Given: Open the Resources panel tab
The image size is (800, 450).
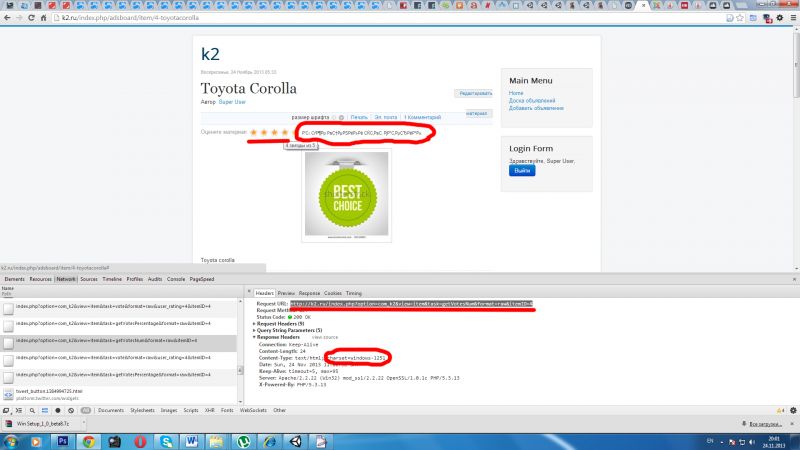Looking at the screenshot, I should [x=40, y=280].
